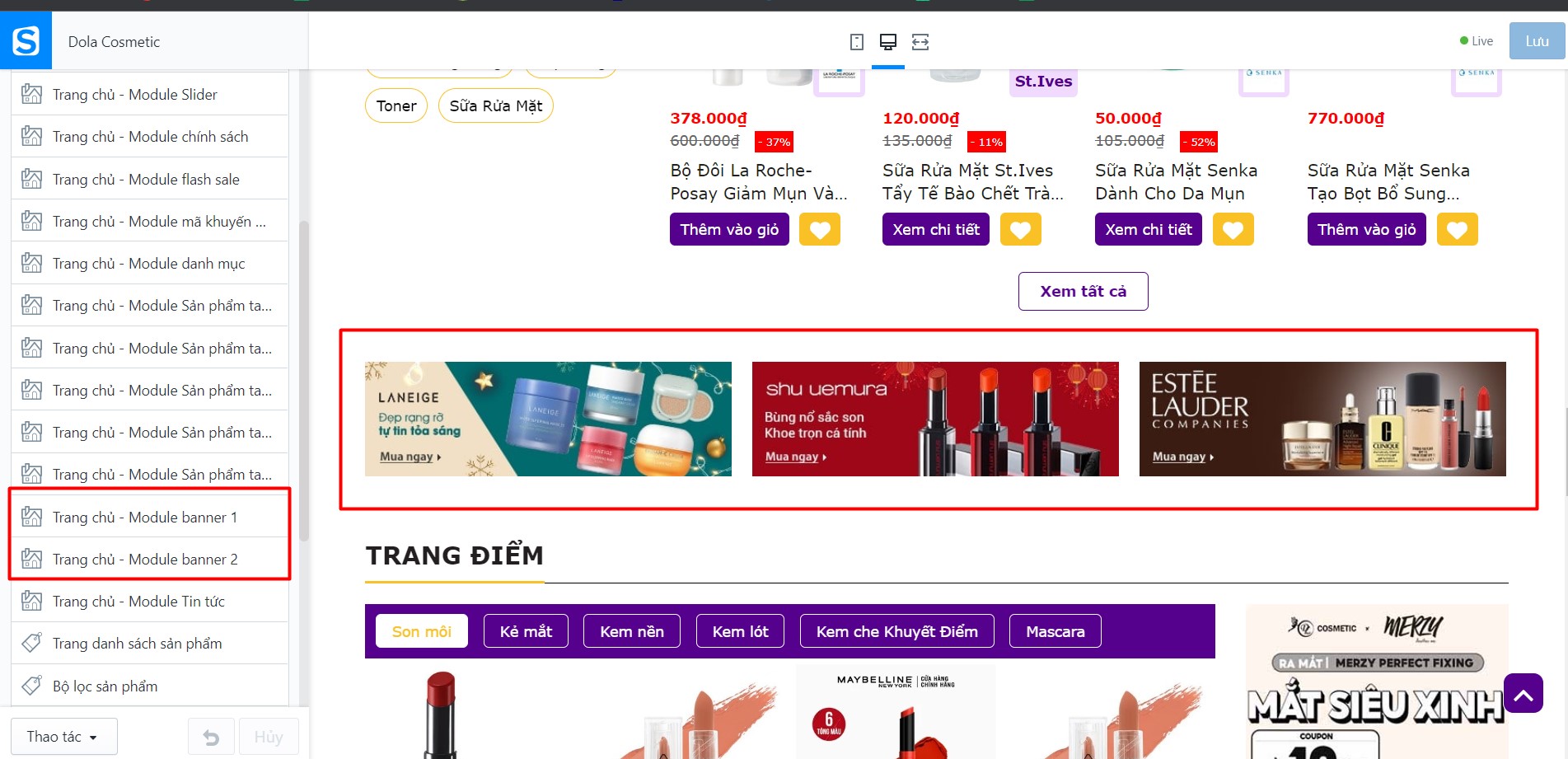Click Thêm vào giỏ for Senka Tạo Bọt
This screenshot has height=759, width=1568.
coord(1367,229)
